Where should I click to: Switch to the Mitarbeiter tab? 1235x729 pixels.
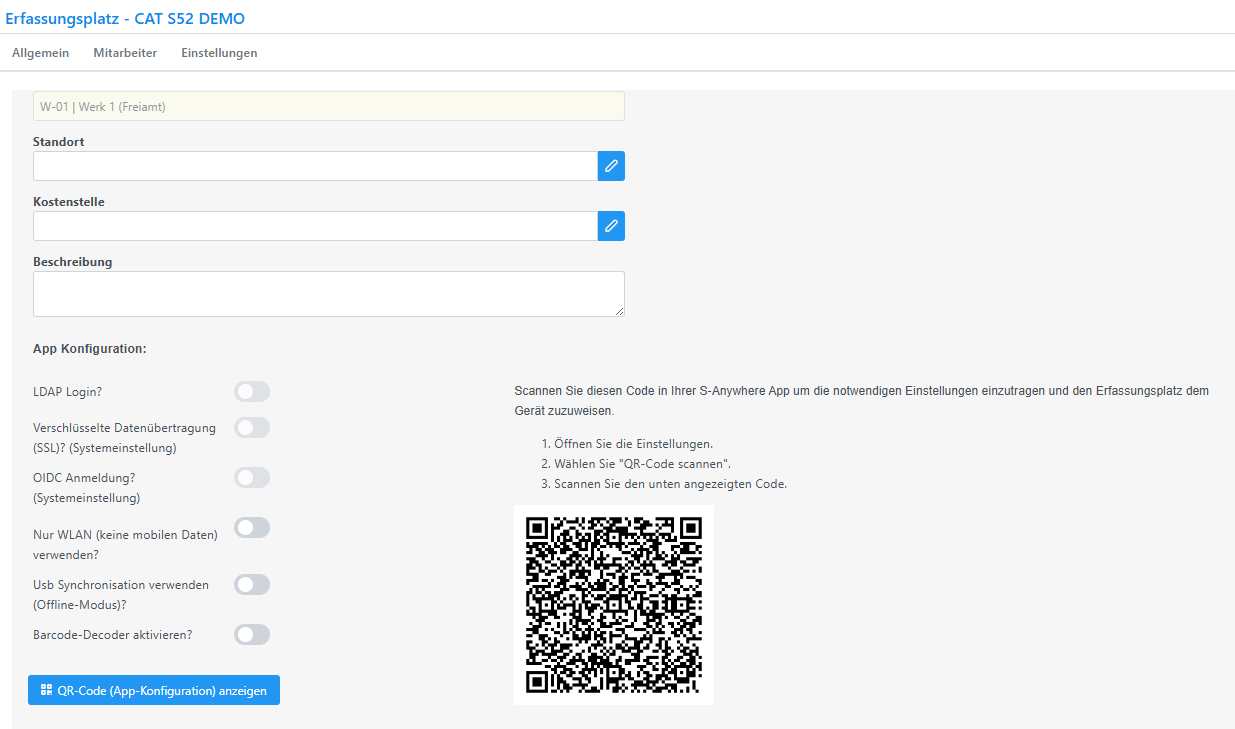(x=125, y=53)
